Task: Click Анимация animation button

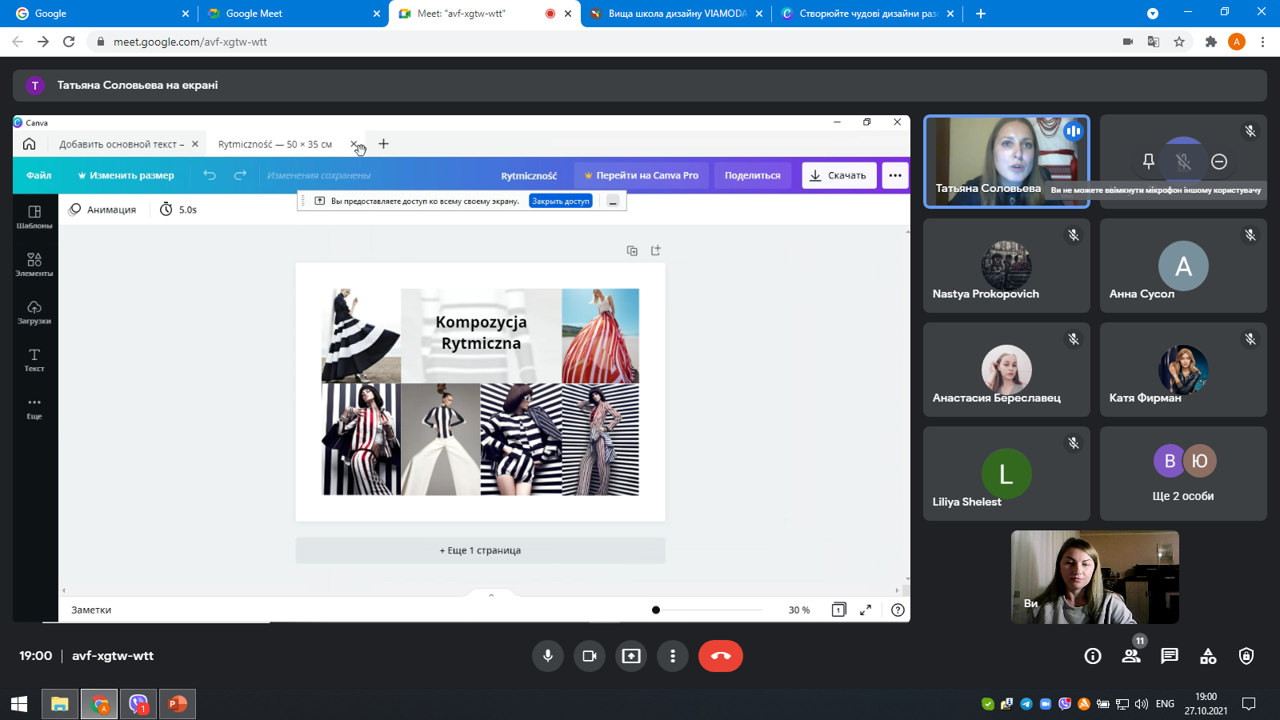Action: tap(102, 209)
